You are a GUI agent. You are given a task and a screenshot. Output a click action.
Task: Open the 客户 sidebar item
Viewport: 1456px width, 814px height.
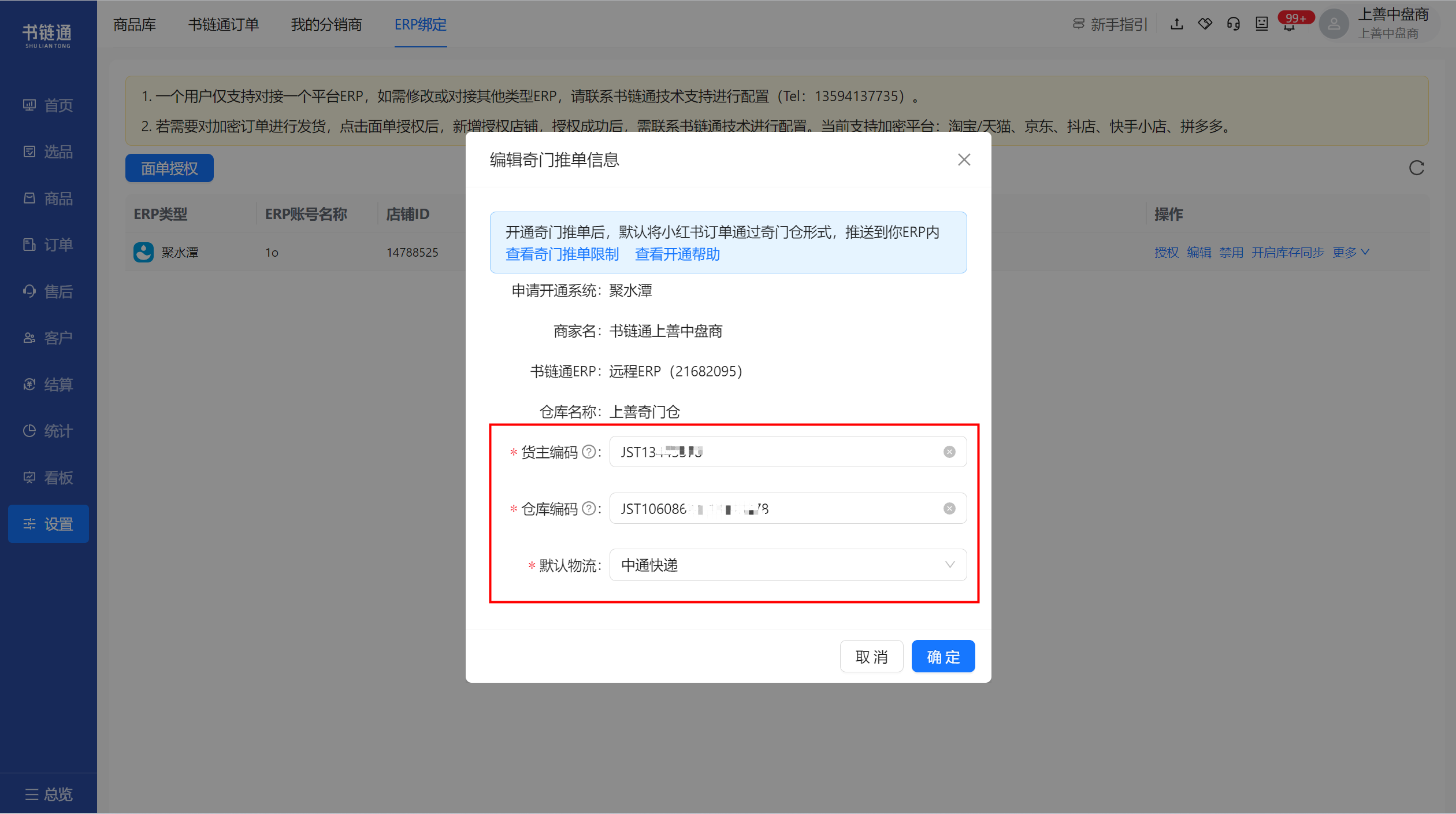click(x=48, y=338)
